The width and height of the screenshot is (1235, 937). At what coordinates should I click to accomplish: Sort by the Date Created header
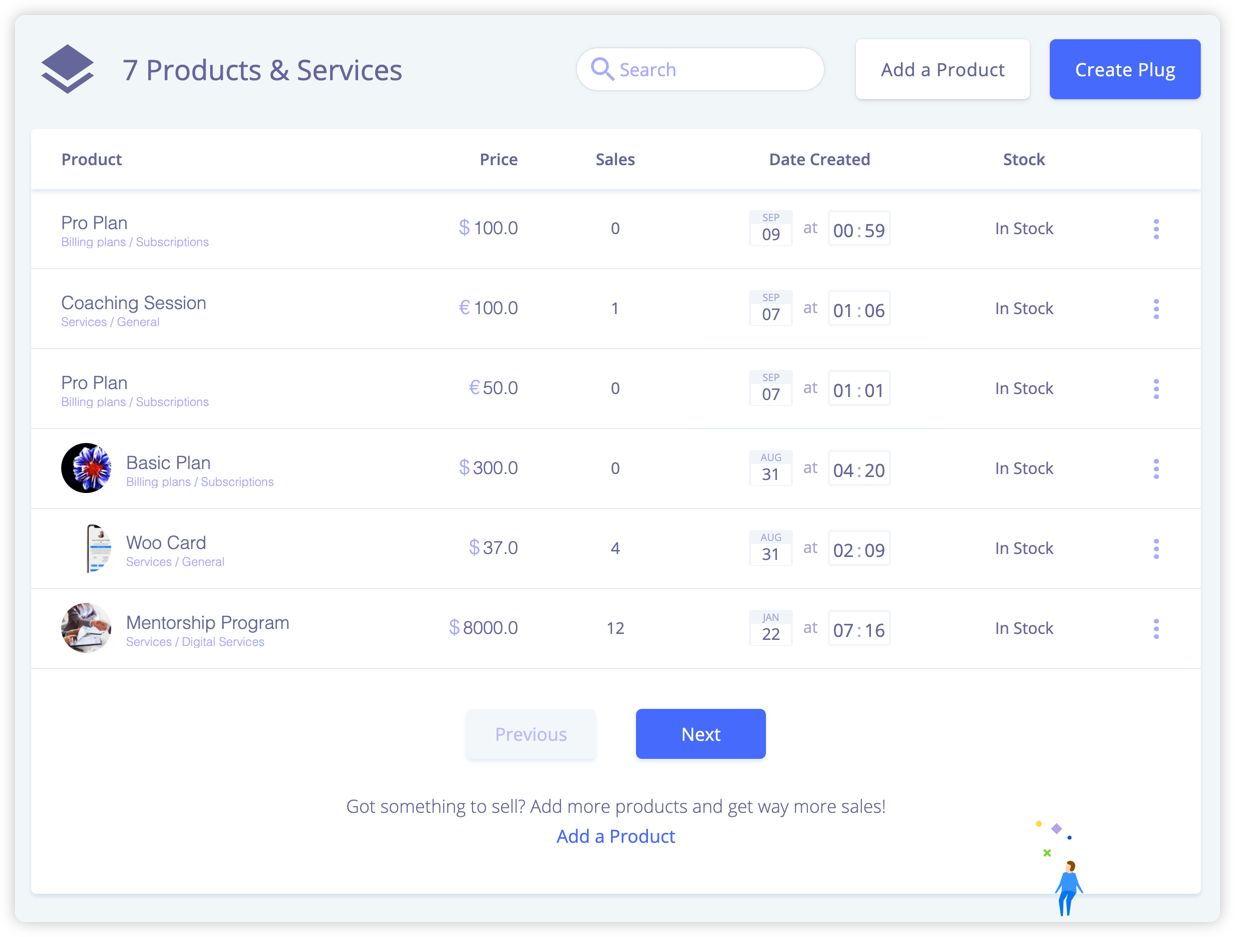pos(819,160)
